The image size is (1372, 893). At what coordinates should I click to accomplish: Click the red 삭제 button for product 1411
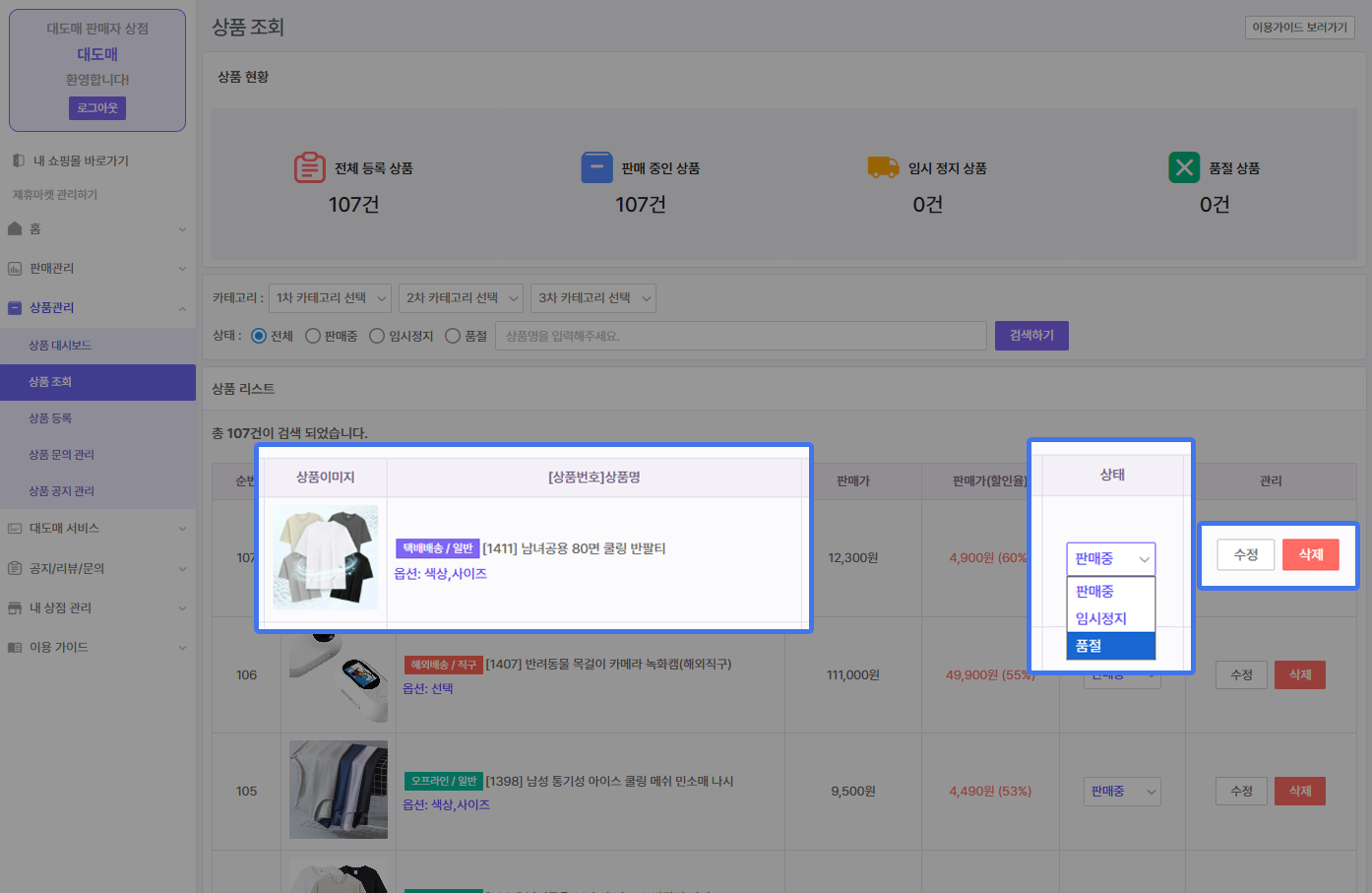1310,555
